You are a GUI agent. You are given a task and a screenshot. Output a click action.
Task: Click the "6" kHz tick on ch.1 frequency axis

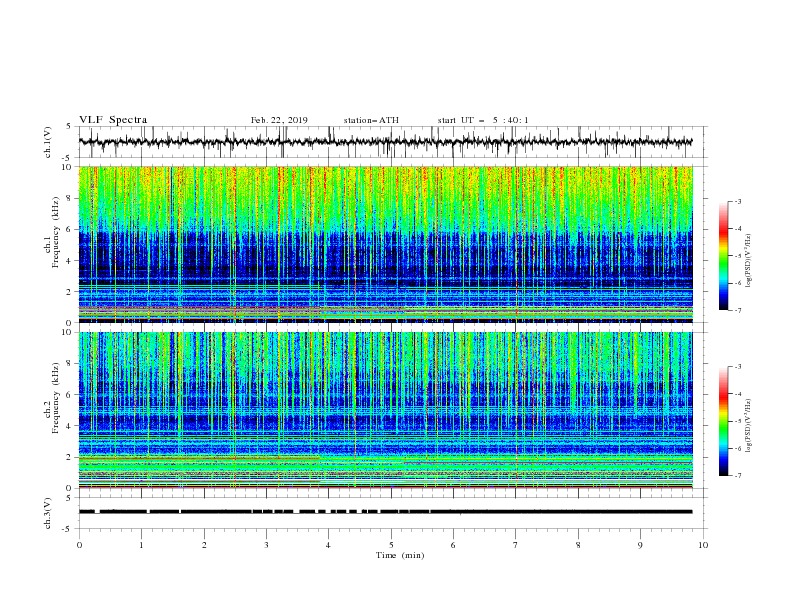tap(70, 229)
